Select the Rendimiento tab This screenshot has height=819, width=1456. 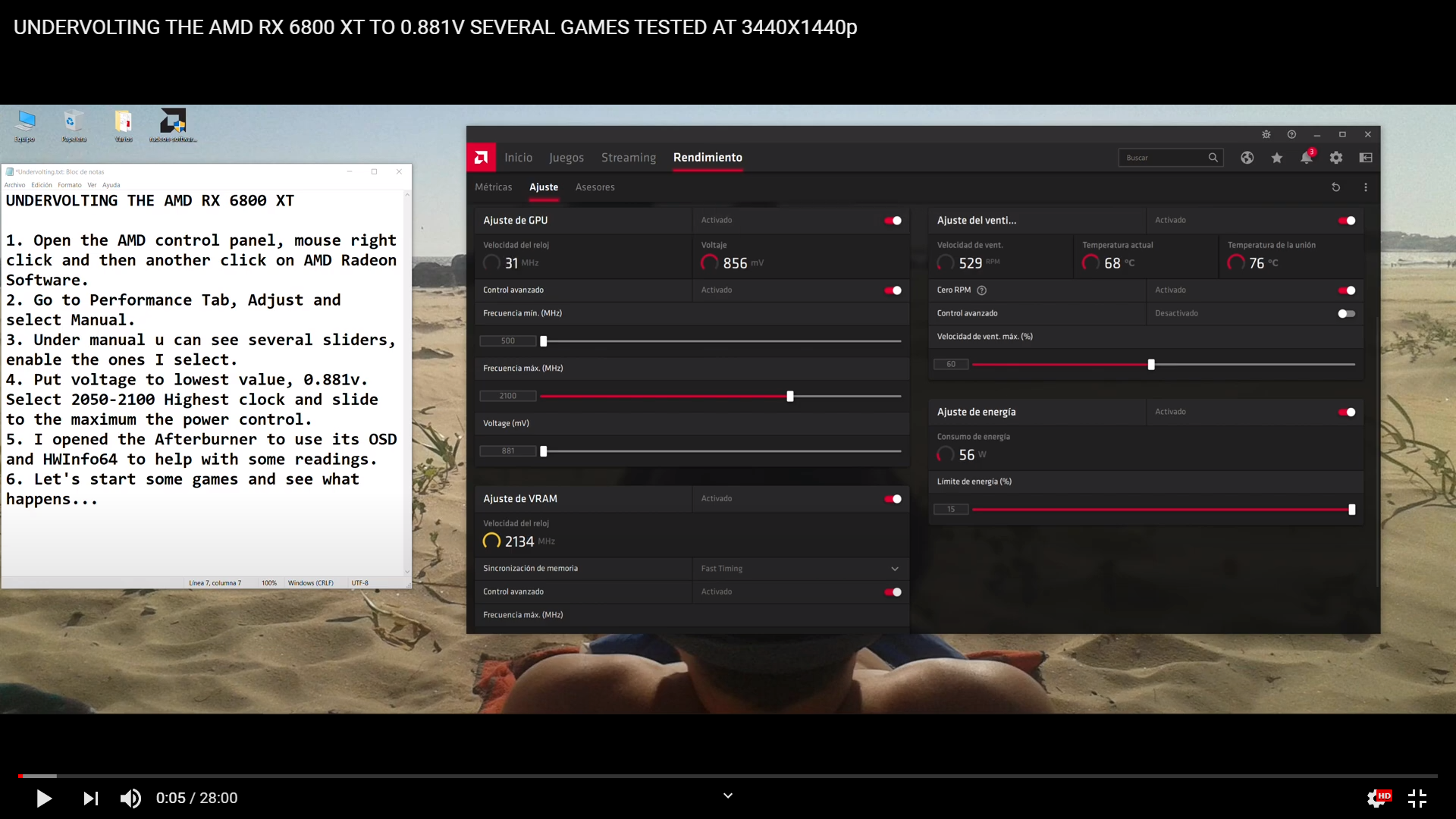tap(708, 158)
